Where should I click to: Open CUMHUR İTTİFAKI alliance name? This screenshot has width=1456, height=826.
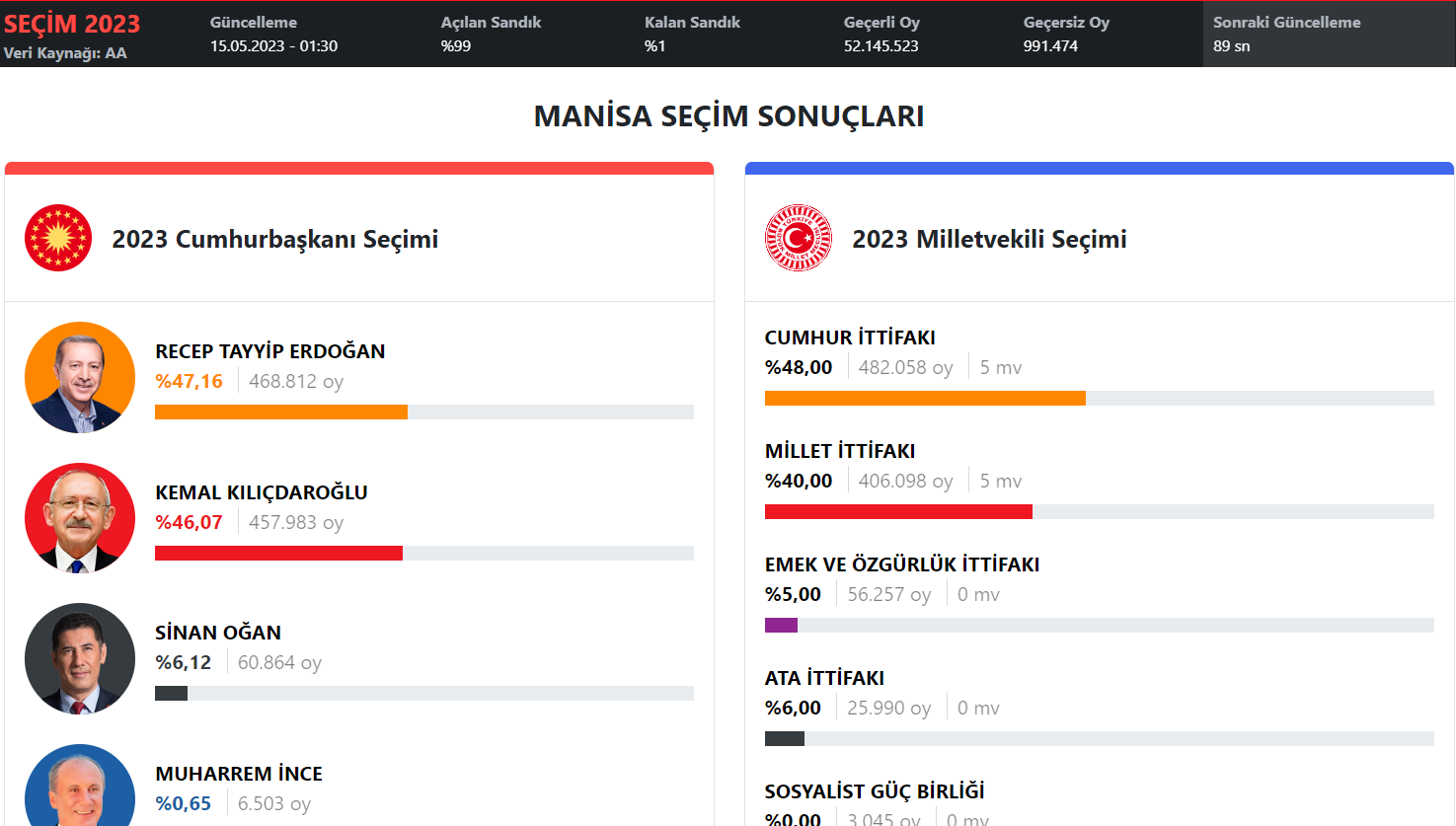pyautogui.click(x=850, y=338)
